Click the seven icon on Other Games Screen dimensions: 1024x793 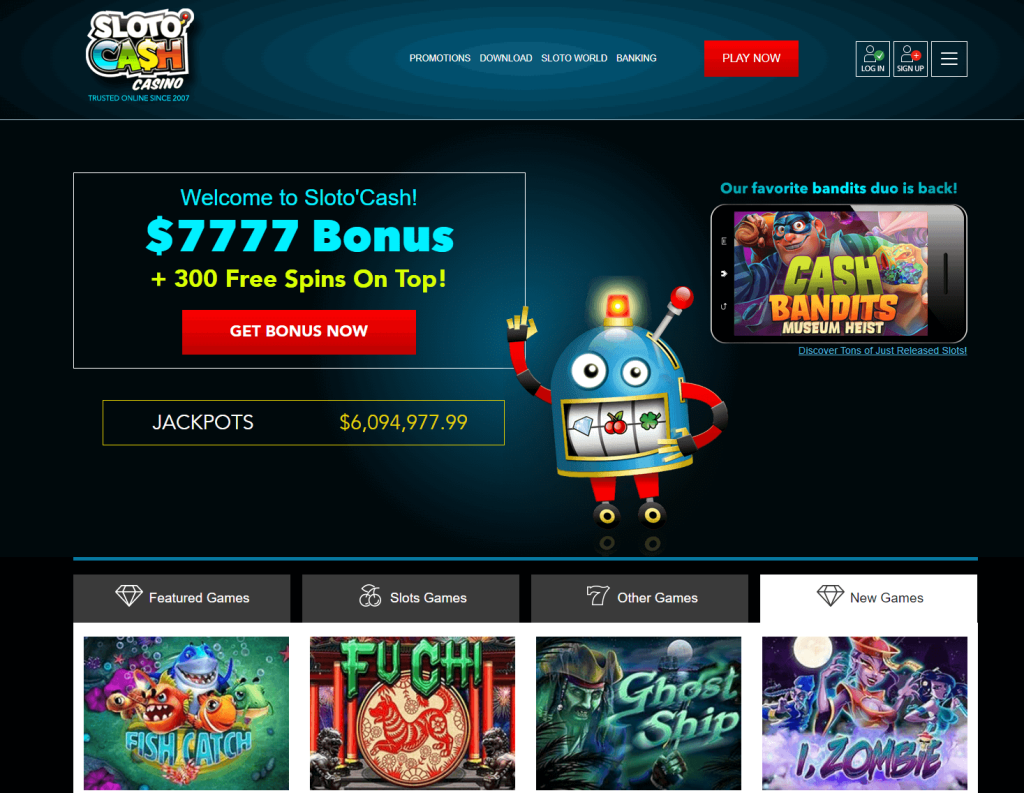click(x=598, y=595)
